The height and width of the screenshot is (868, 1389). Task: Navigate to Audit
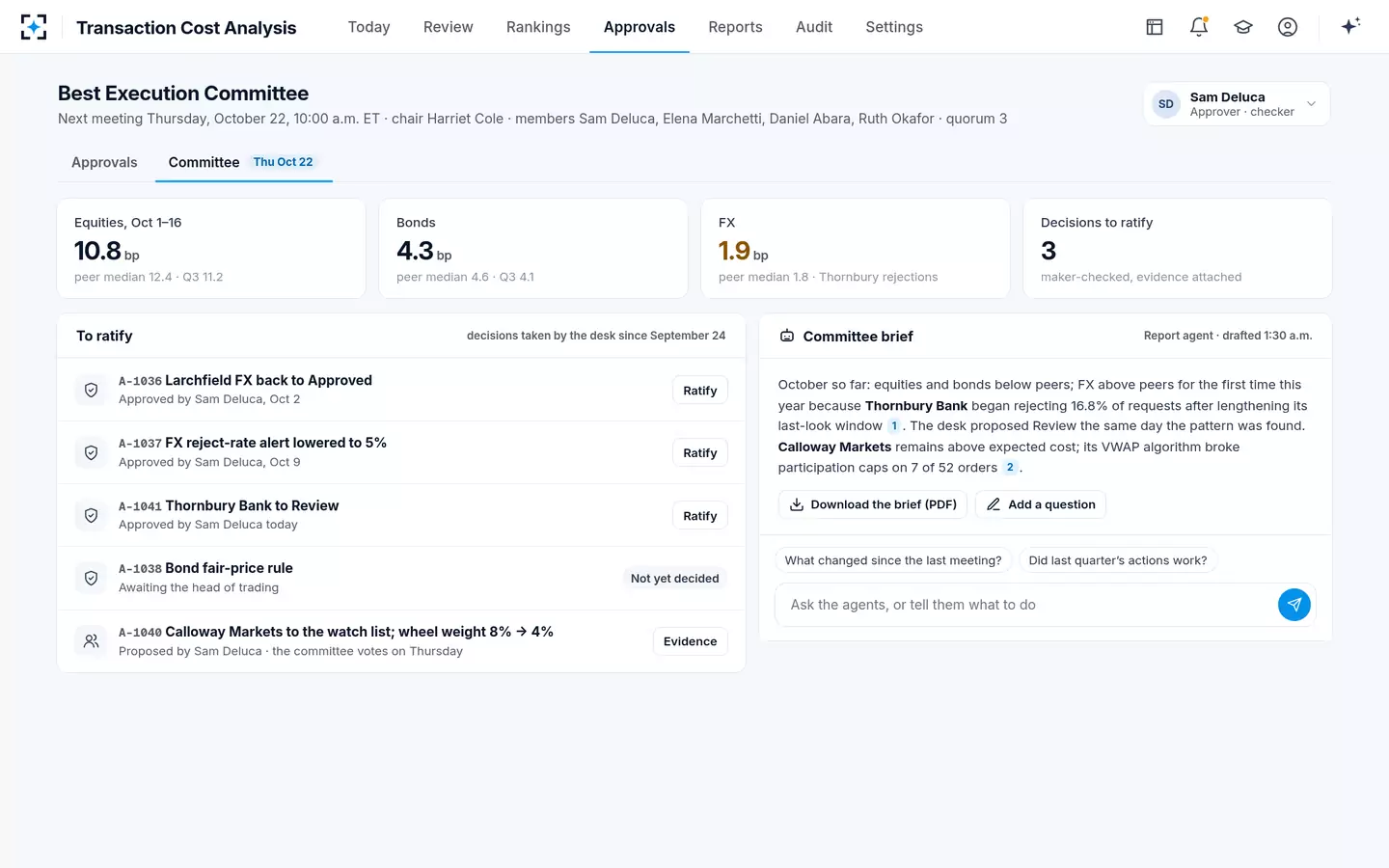point(814,27)
